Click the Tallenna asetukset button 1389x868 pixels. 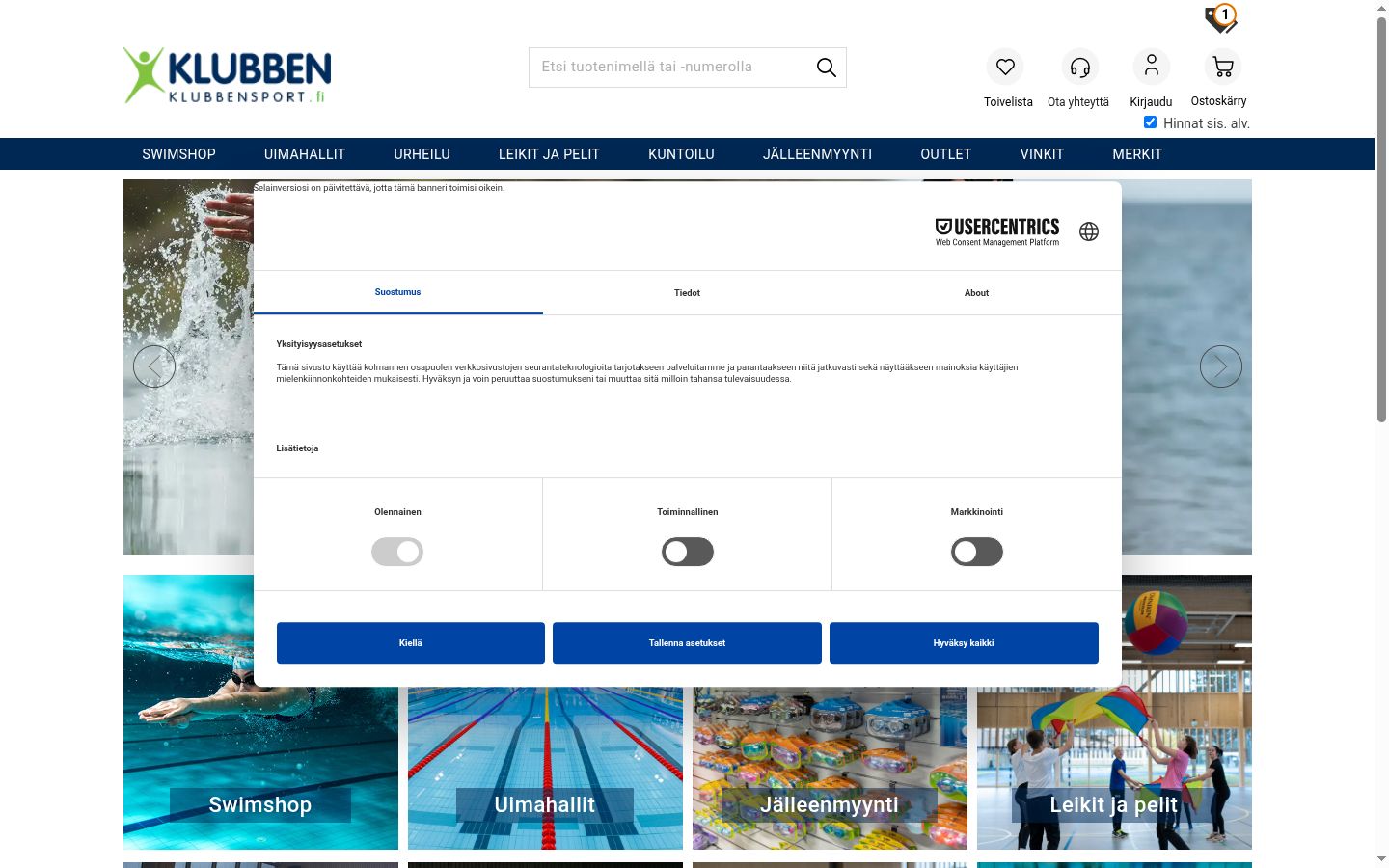coord(687,643)
